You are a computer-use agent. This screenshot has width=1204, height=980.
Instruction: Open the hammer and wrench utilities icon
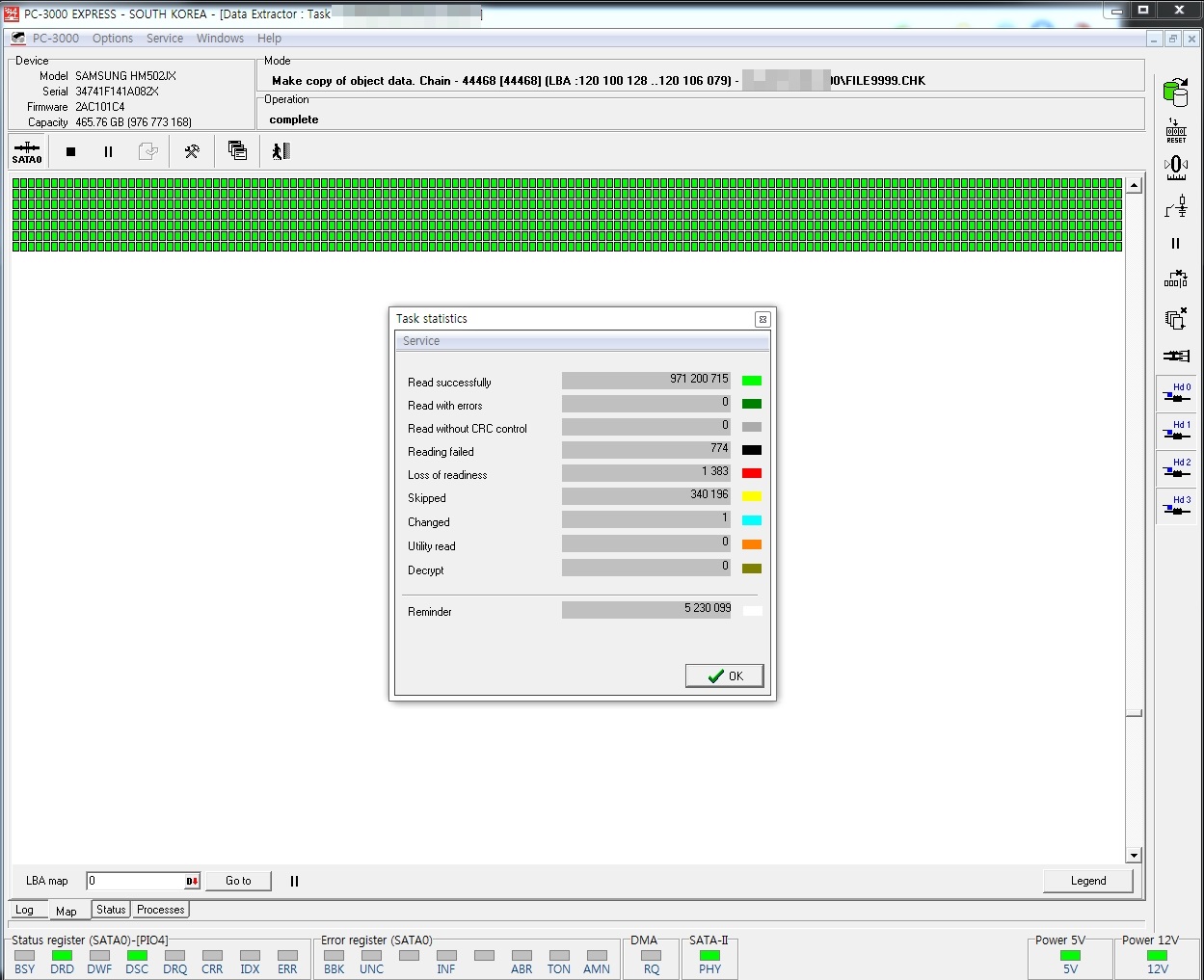pos(192,151)
